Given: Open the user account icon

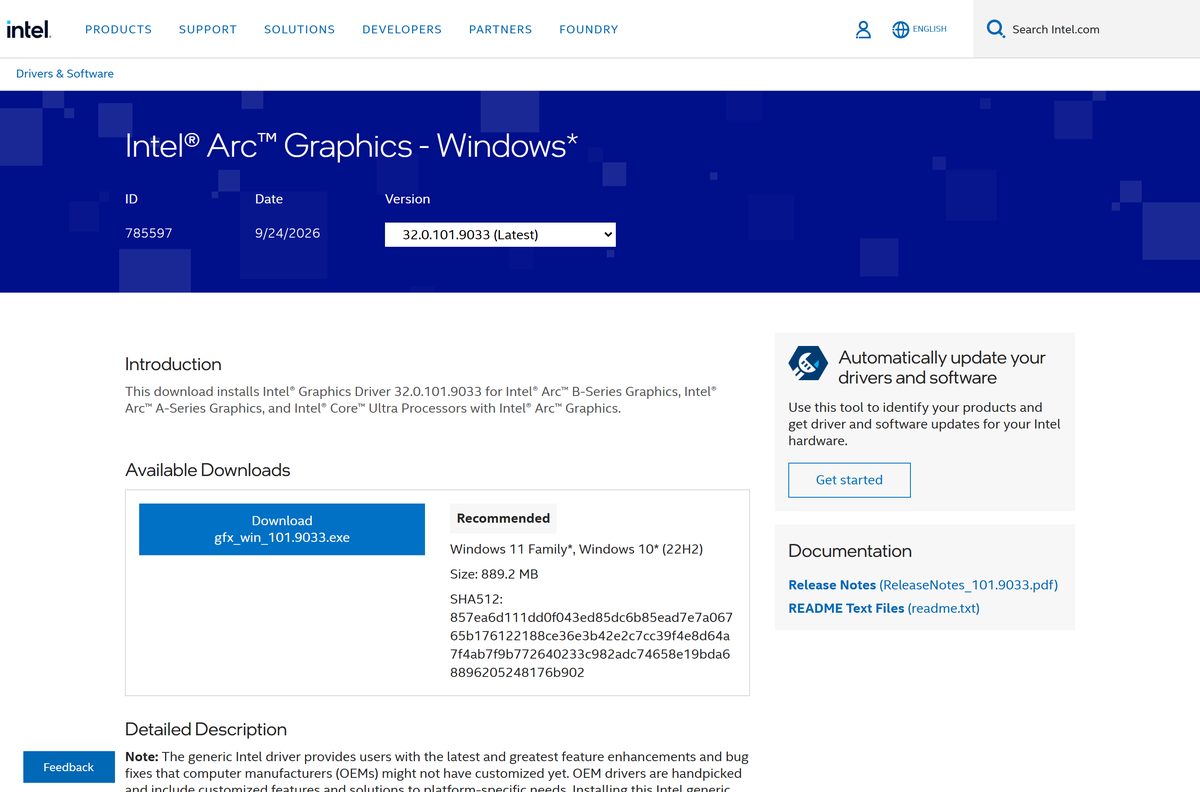Looking at the screenshot, I should click(x=863, y=29).
